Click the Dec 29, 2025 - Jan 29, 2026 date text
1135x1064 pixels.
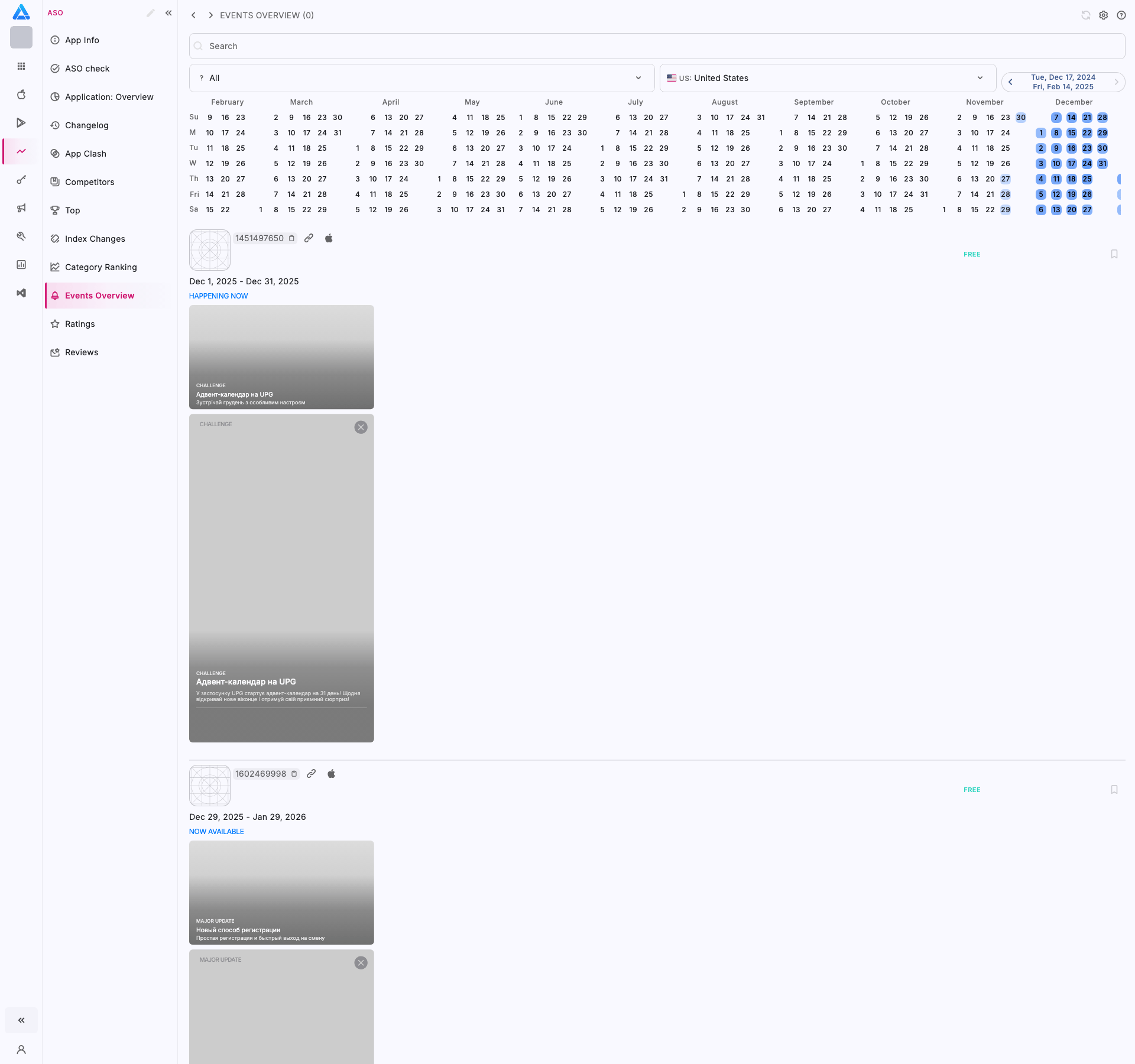(248, 817)
